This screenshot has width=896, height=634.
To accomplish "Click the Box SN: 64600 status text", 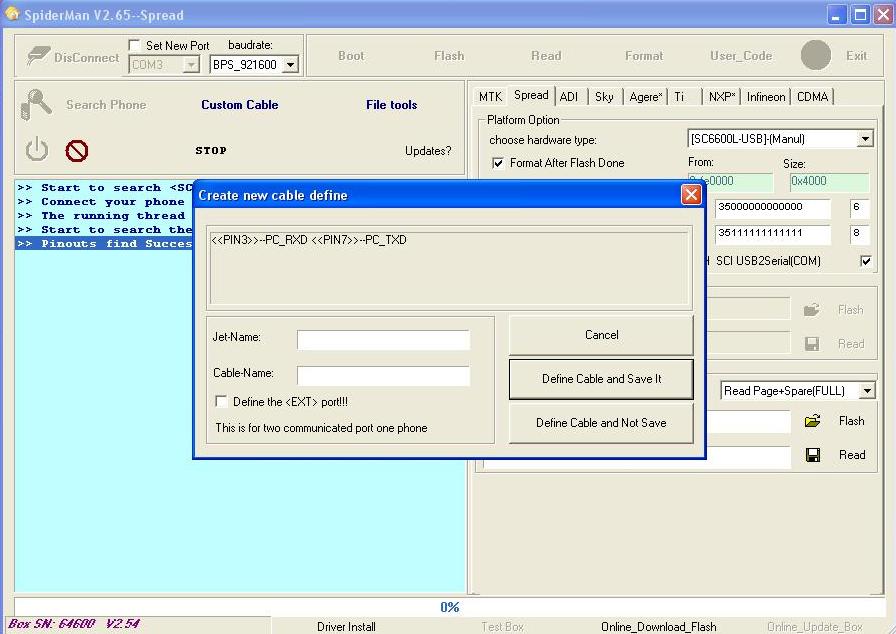I will pos(74,624).
